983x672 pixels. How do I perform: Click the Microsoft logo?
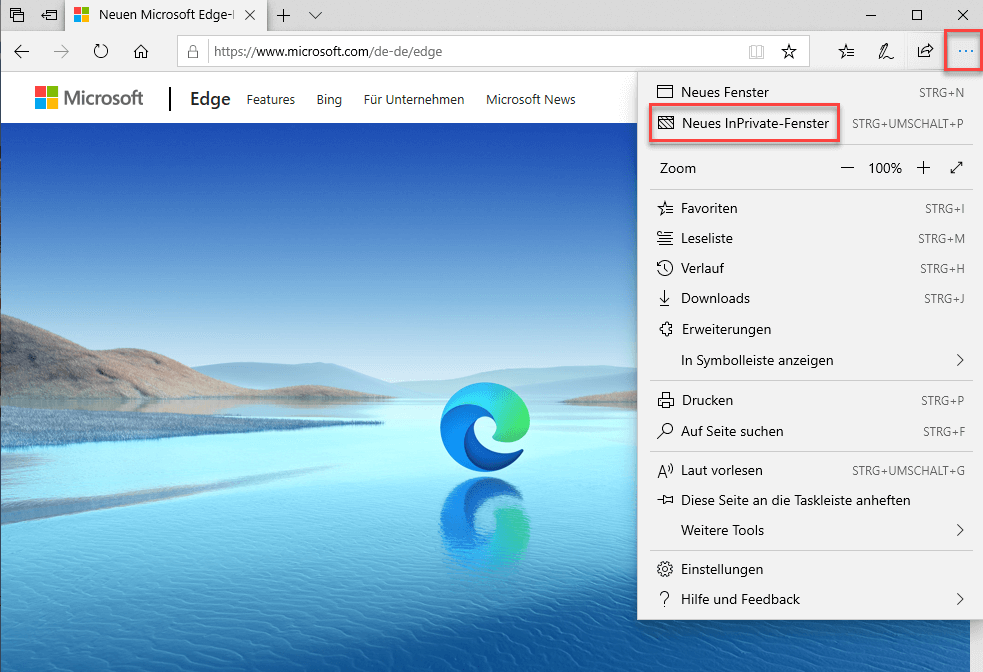click(x=89, y=98)
